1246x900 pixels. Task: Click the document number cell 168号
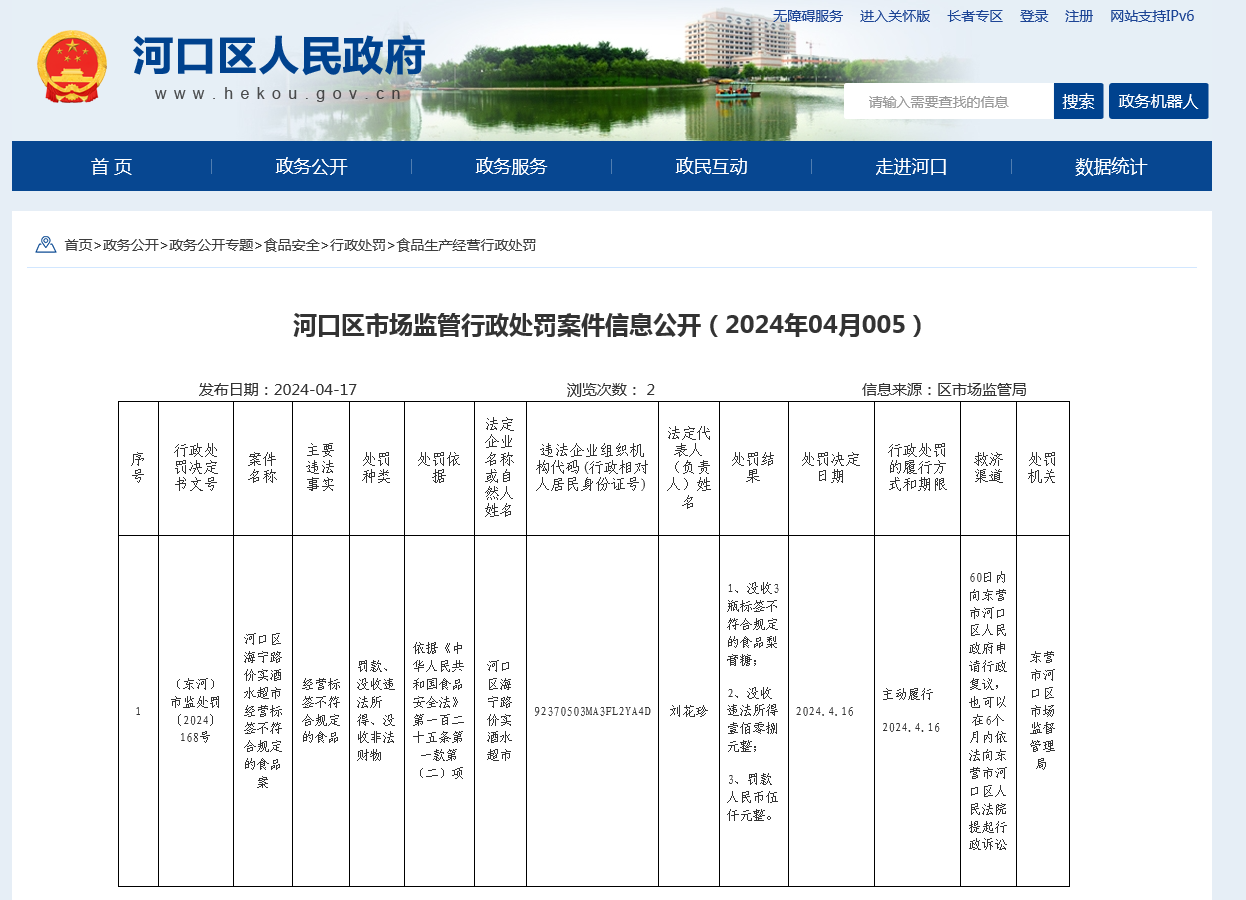click(196, 711)
